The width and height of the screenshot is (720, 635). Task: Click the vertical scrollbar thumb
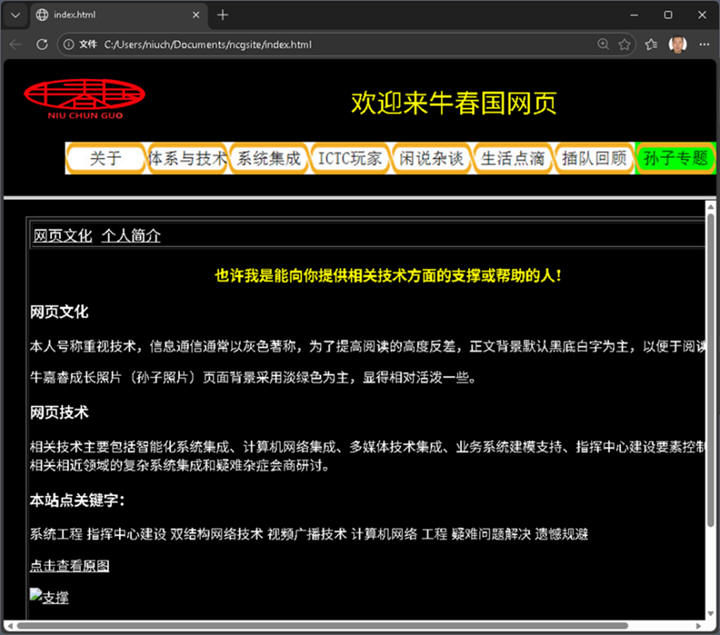tap(710, 370)
